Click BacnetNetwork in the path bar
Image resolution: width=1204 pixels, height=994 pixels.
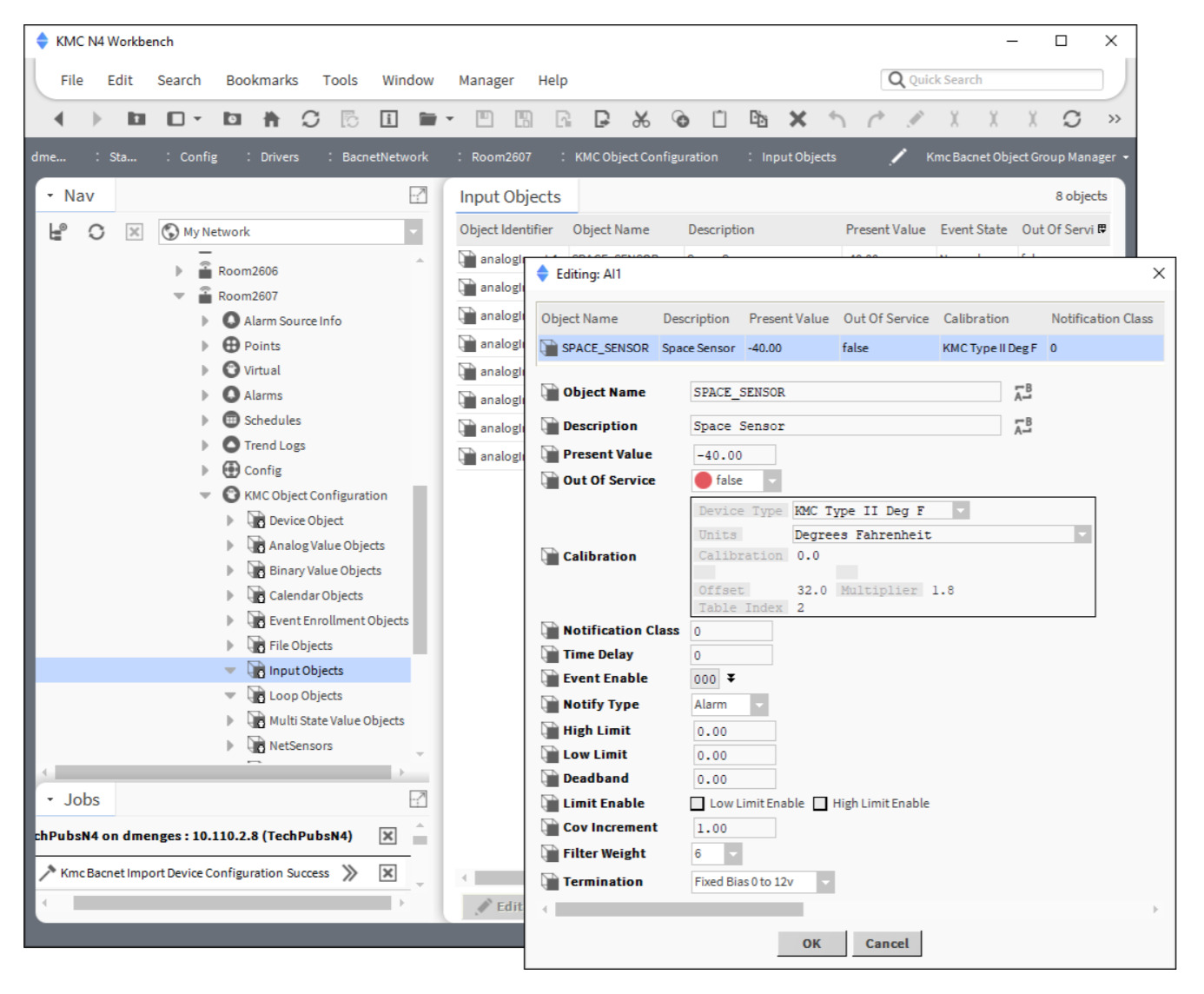[385, 157]
